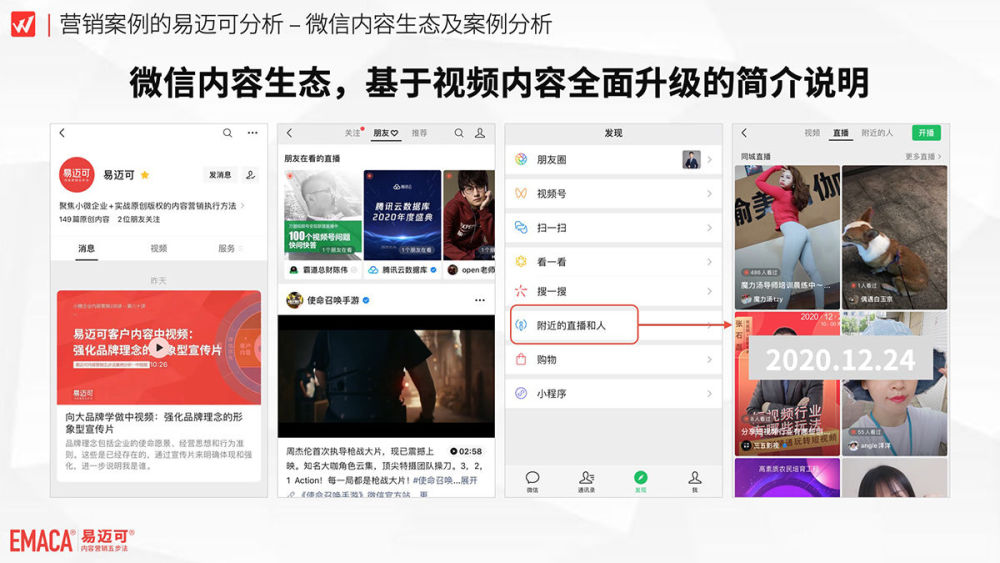Open 高素质农民培育工程 live stream
This screenshot has width=1000, height=563.
(787, 478)
